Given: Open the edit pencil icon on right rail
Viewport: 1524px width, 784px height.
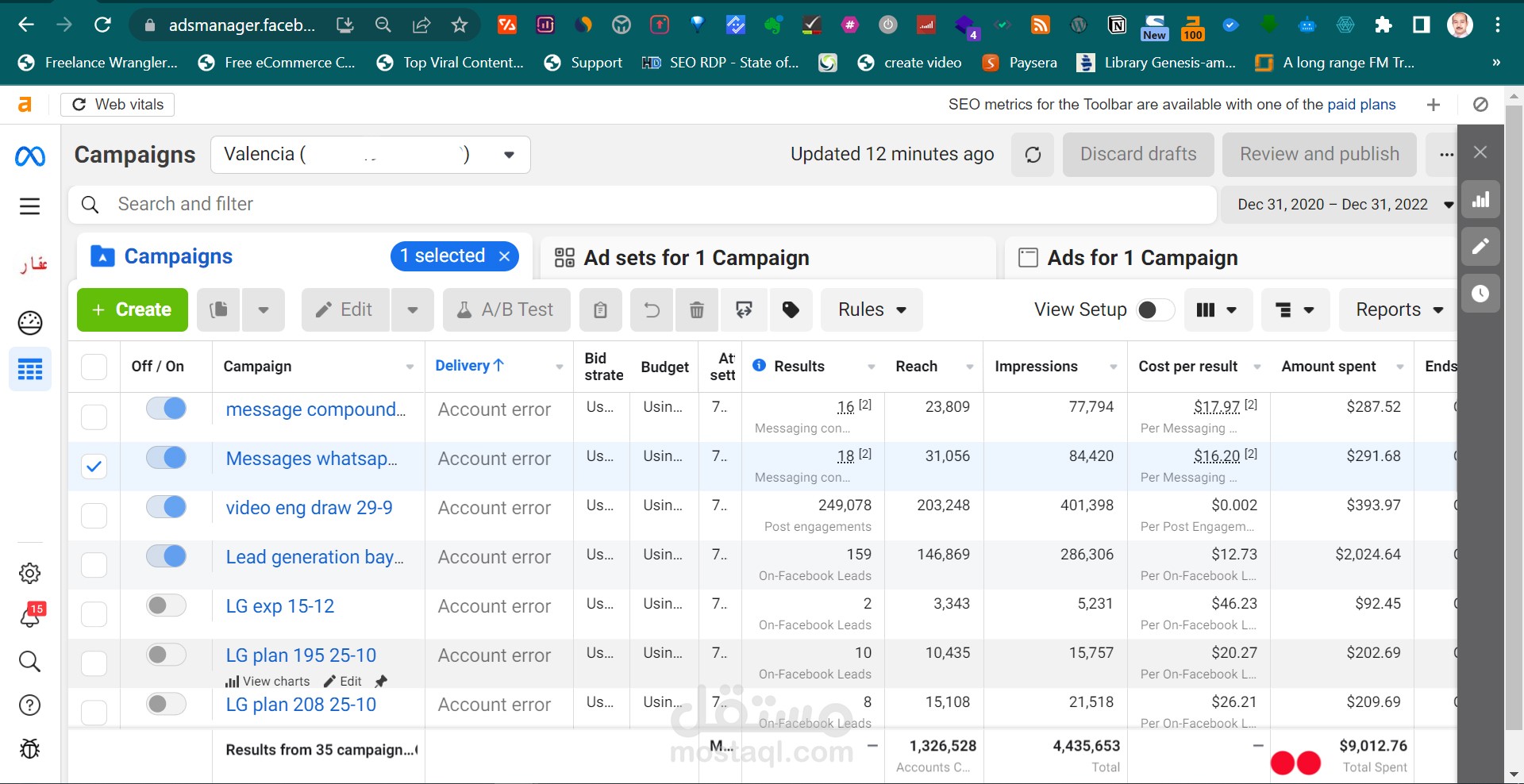Looking at the screenshot, I should pos(1480,247).
